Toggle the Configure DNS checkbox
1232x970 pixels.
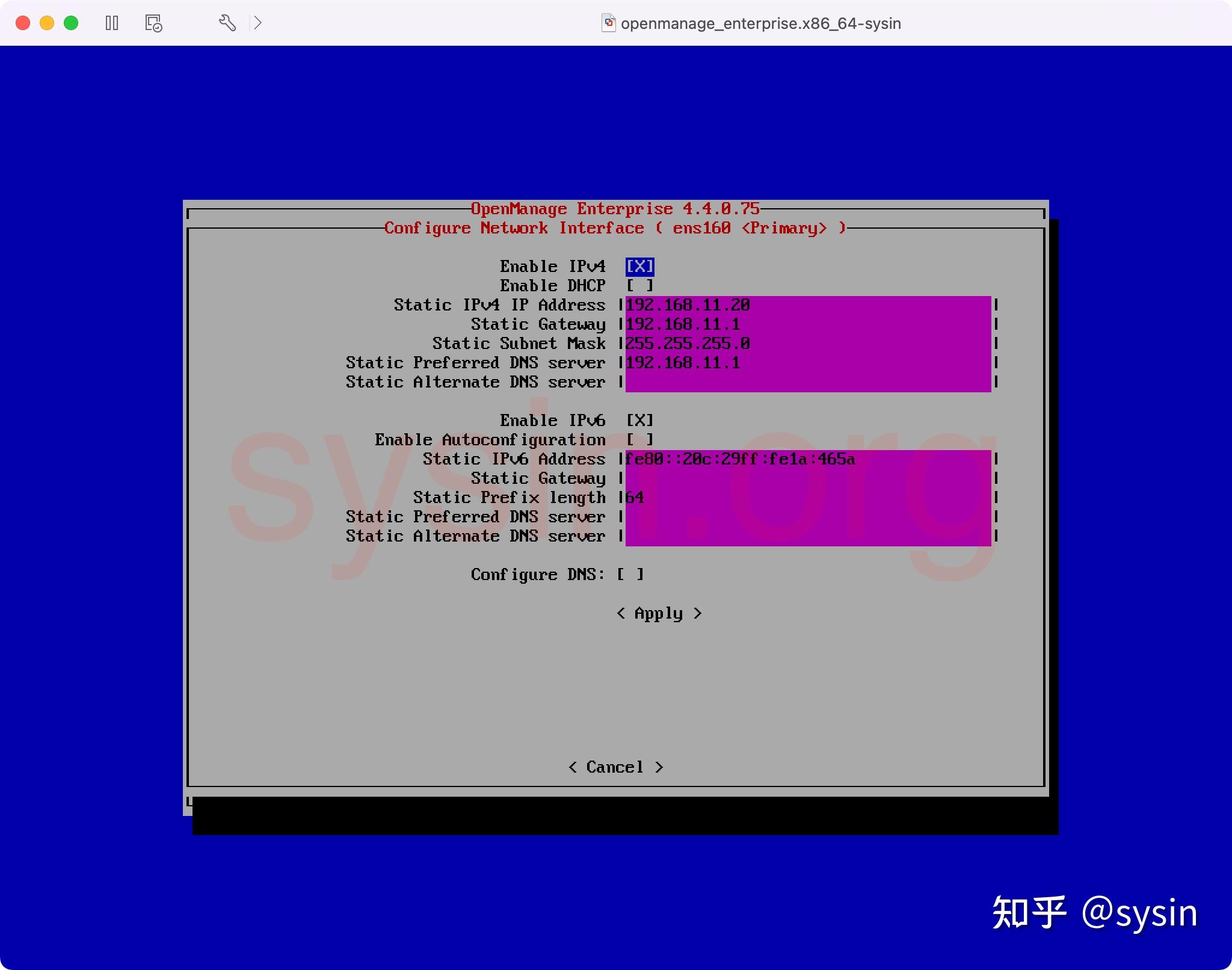[630, 575]
